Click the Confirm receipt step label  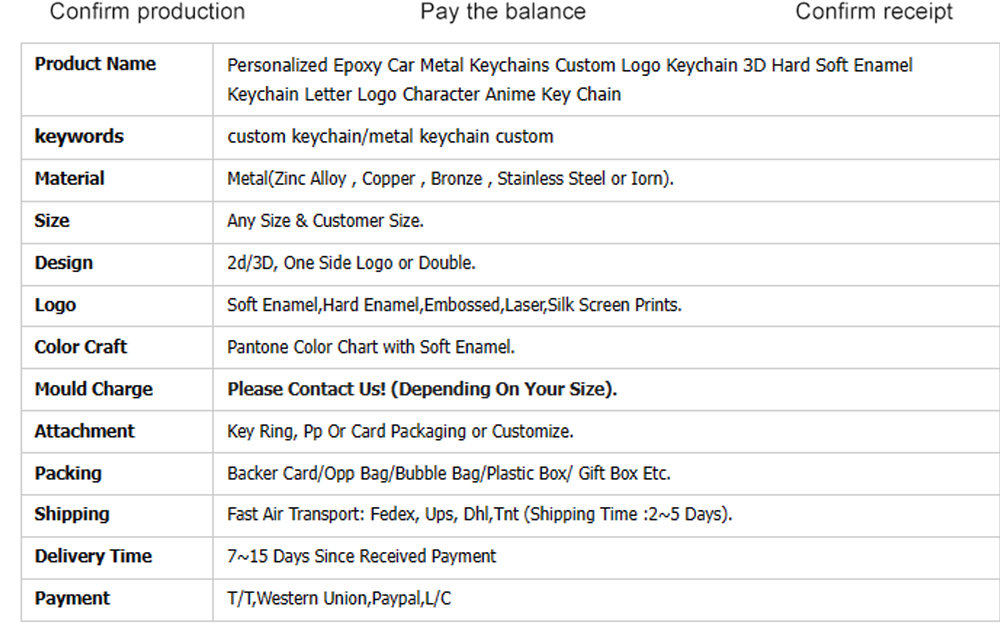[874, 11]
